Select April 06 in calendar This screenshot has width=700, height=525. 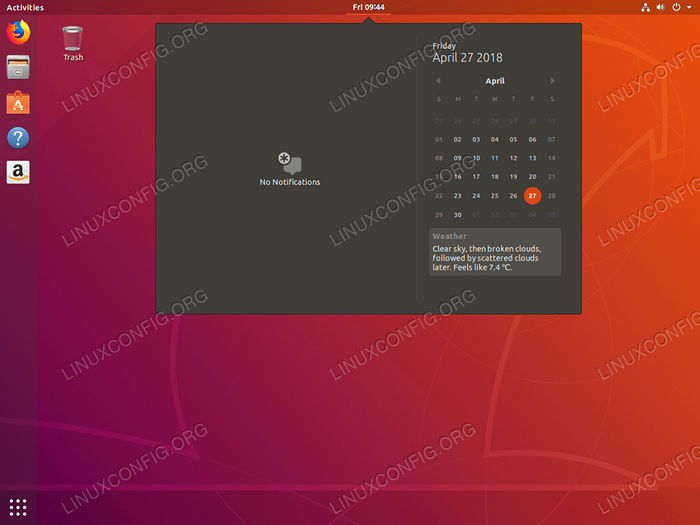point(533,140)
